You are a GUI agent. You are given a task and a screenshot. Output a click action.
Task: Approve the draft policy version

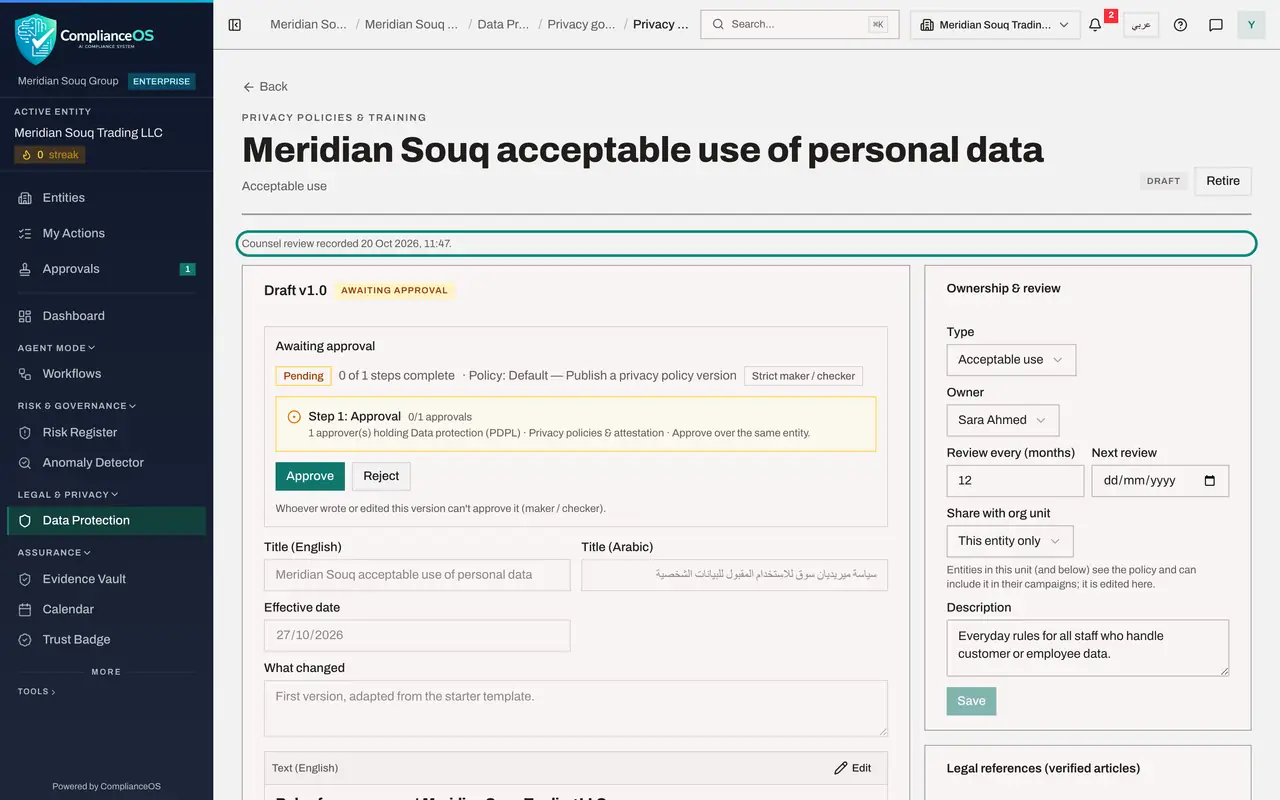(310, 476)
